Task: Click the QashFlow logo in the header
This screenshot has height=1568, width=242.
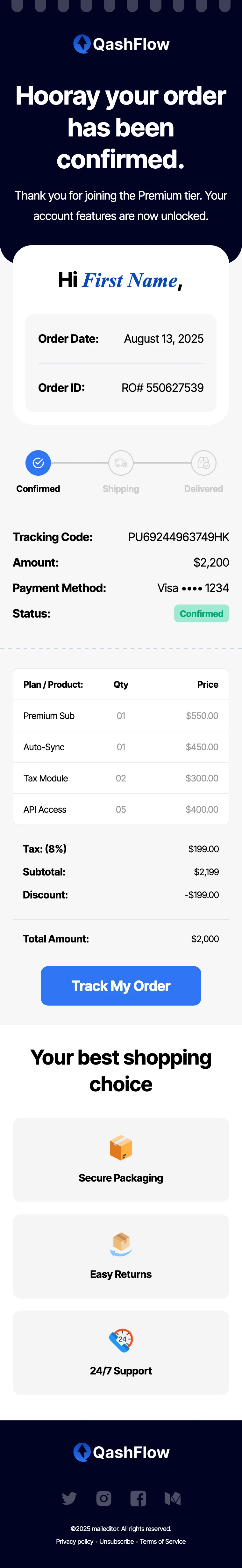Action: coord(121,44)
